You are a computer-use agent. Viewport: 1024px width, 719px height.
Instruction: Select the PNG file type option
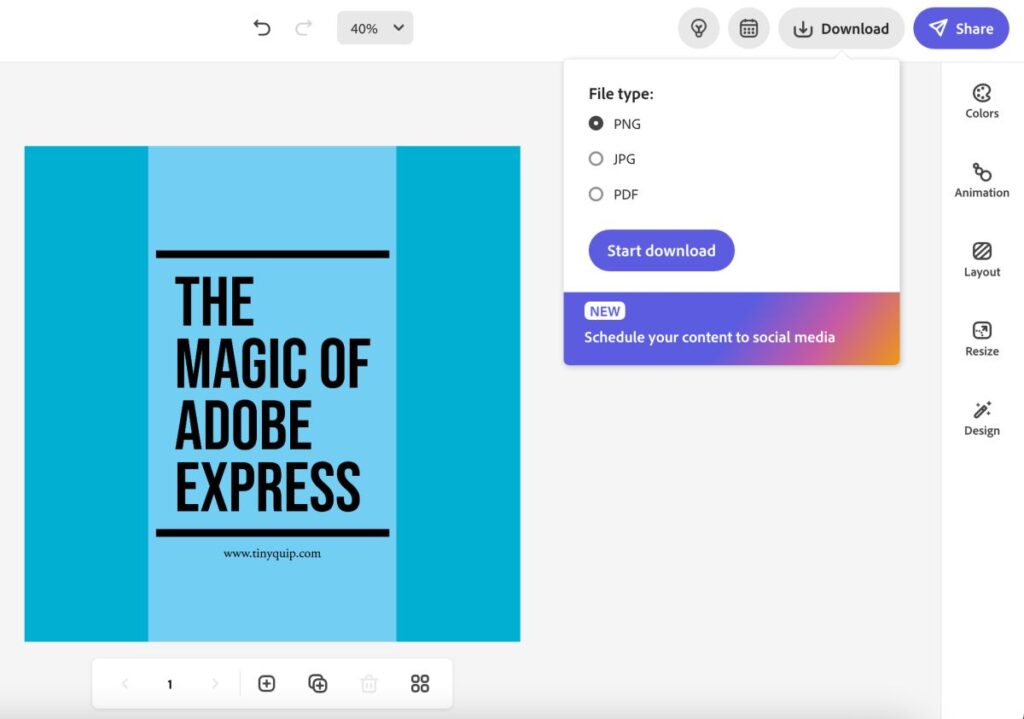click(x=596, y=124)
